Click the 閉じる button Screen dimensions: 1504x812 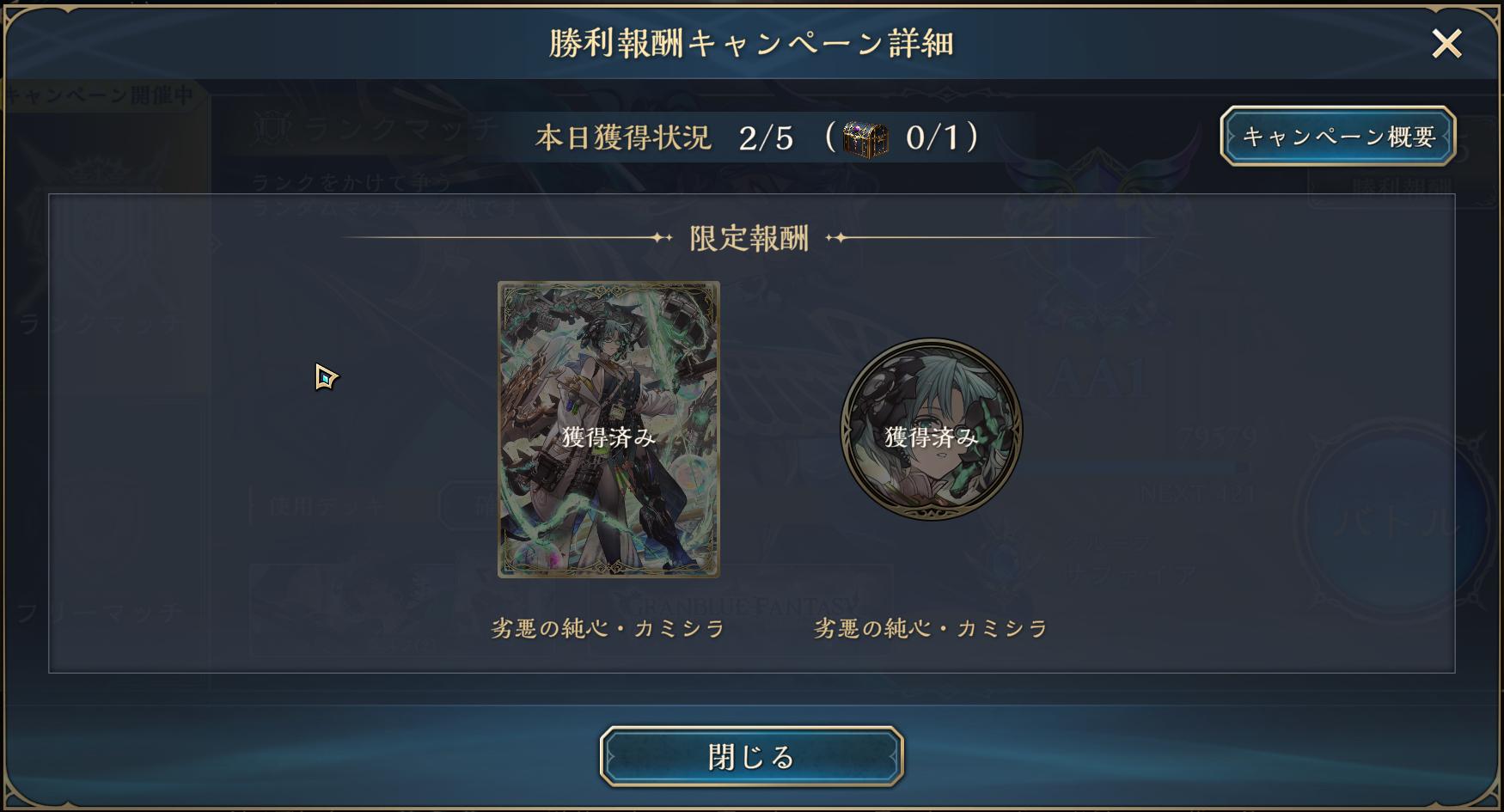click(751, 756)
